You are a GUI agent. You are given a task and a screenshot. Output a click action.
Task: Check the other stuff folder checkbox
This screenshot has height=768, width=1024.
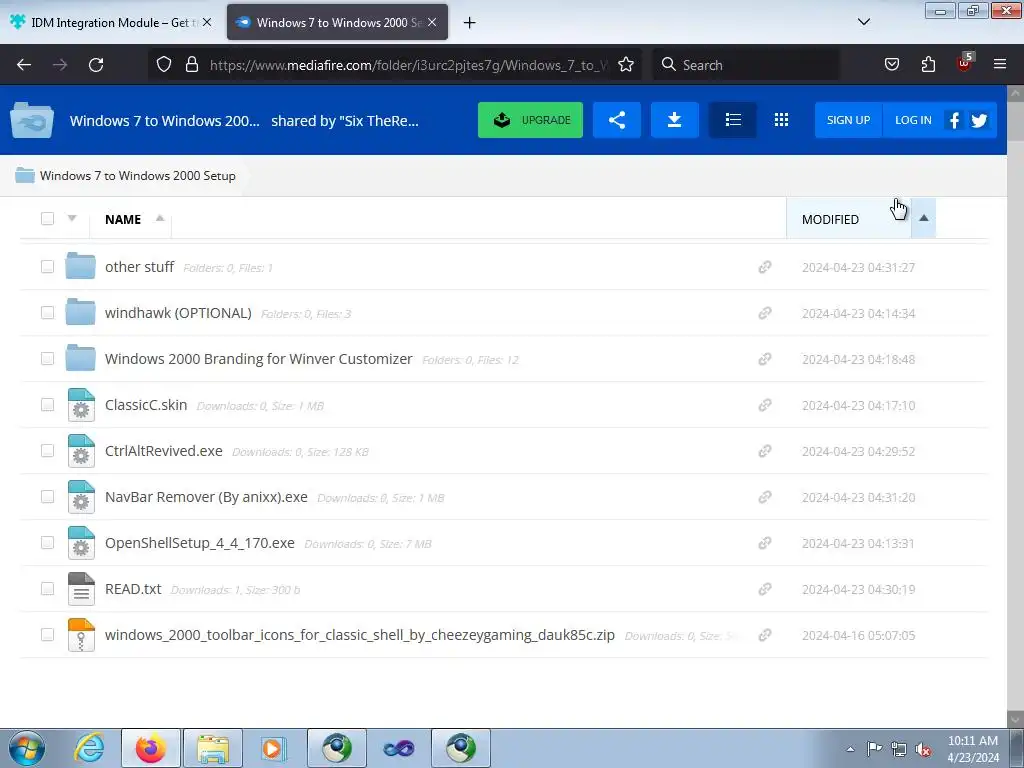click(47, 266)
